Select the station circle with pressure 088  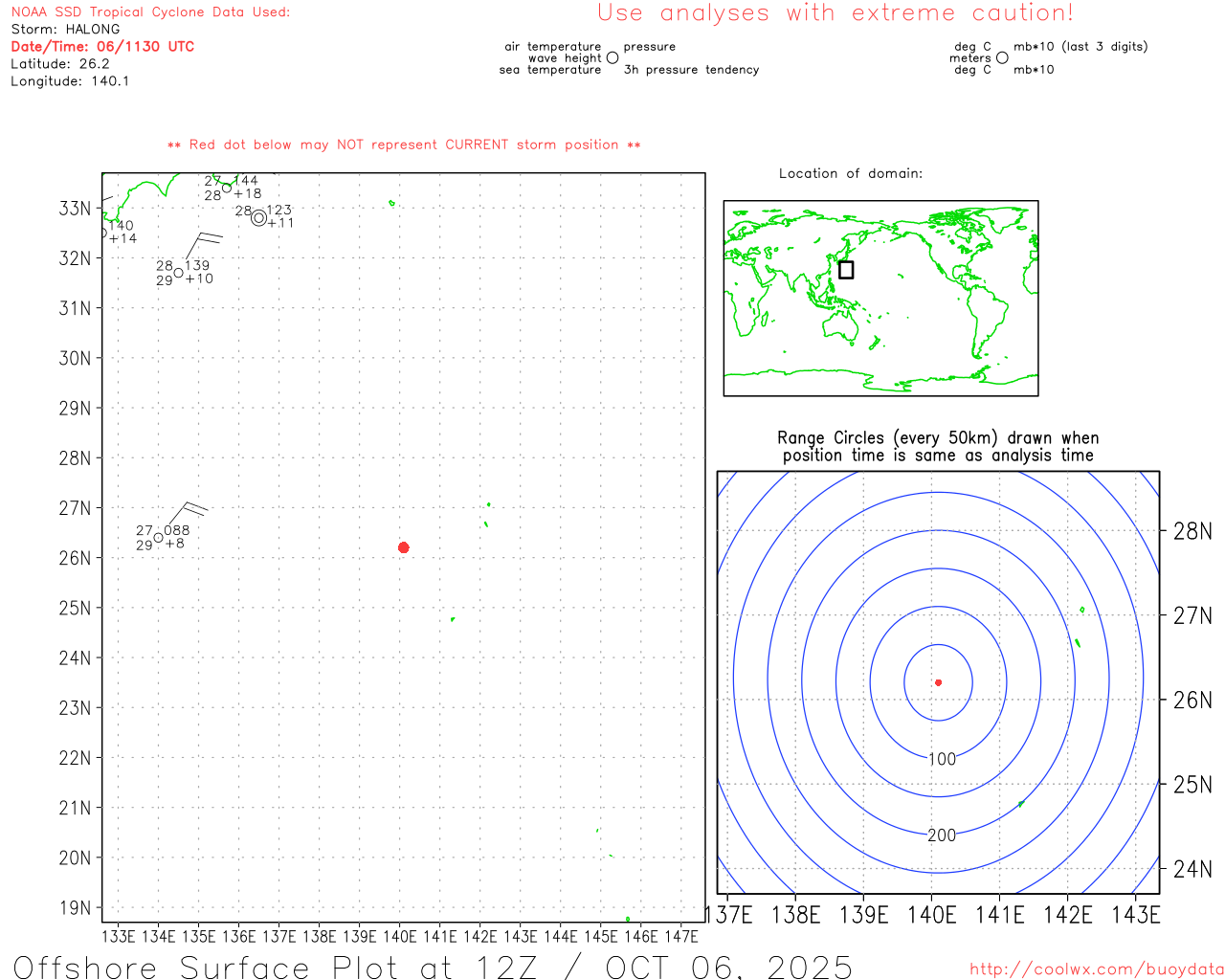tap(159, 538)
